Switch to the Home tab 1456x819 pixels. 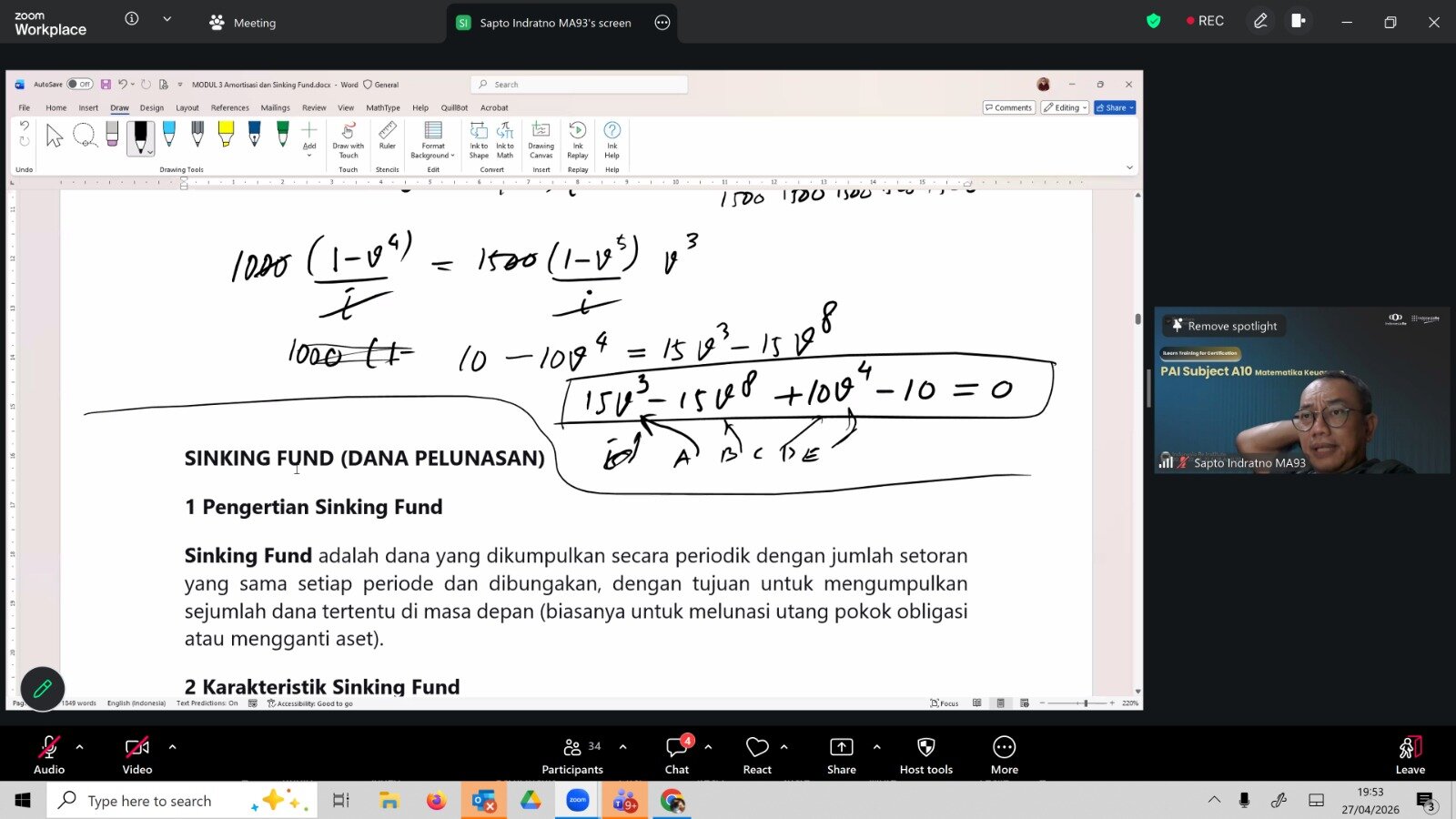[56, 107]
